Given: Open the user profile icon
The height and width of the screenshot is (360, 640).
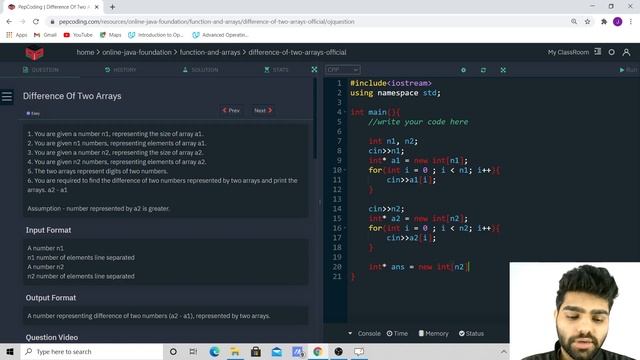Looking at the screenshot, I should (x=626, y=52).
